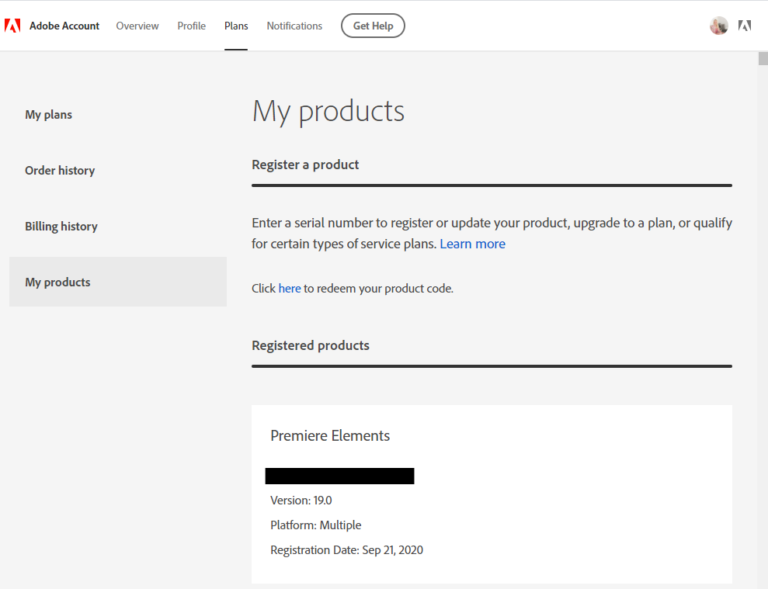768x589 pixels.
Task: Switch to the Notifications tab
Action: pyautogui.click(x=294, y=26)
